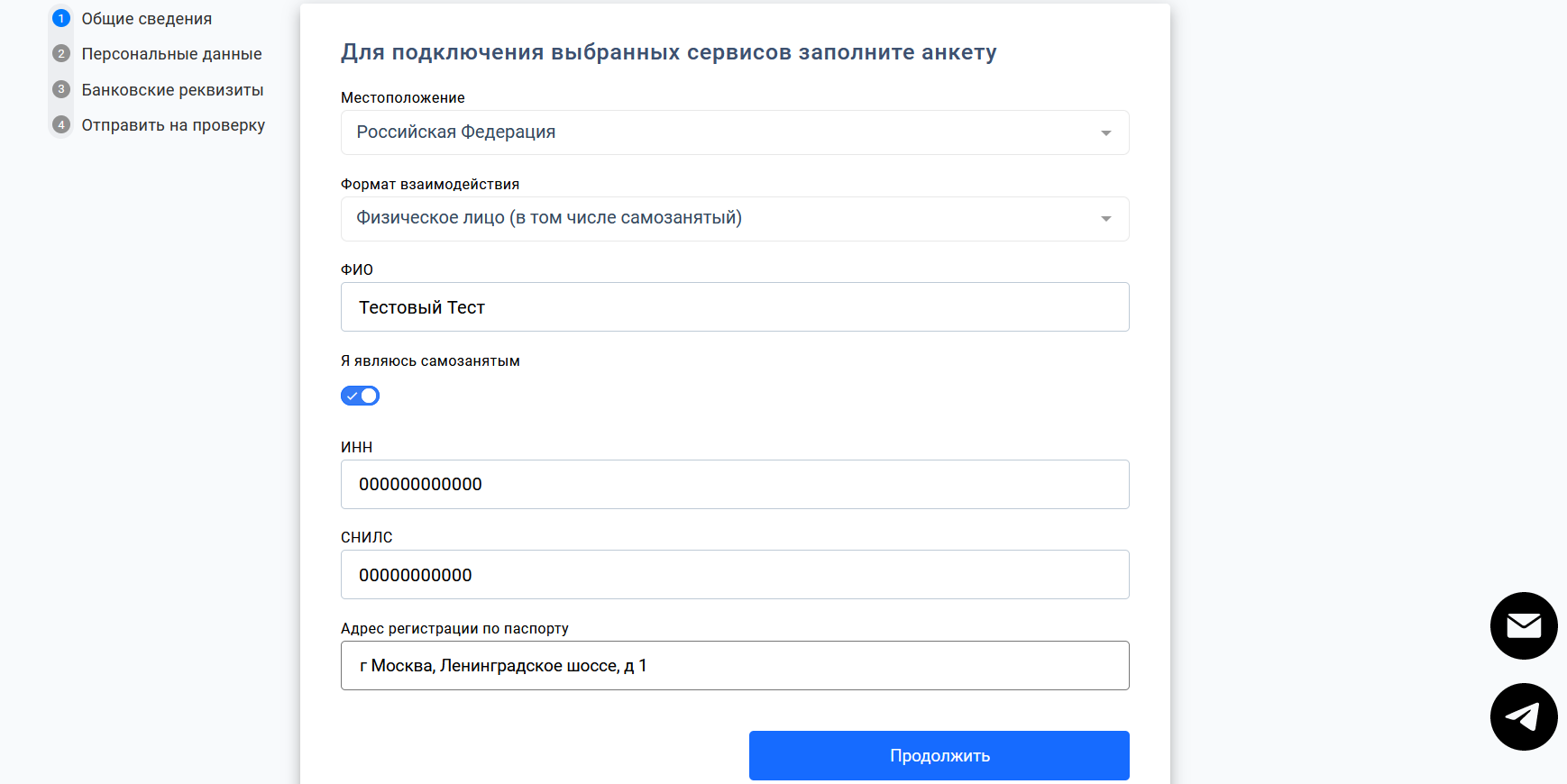Go to Персональные данные step
The height and width of the screenshot is (784, 1567).
171,53
